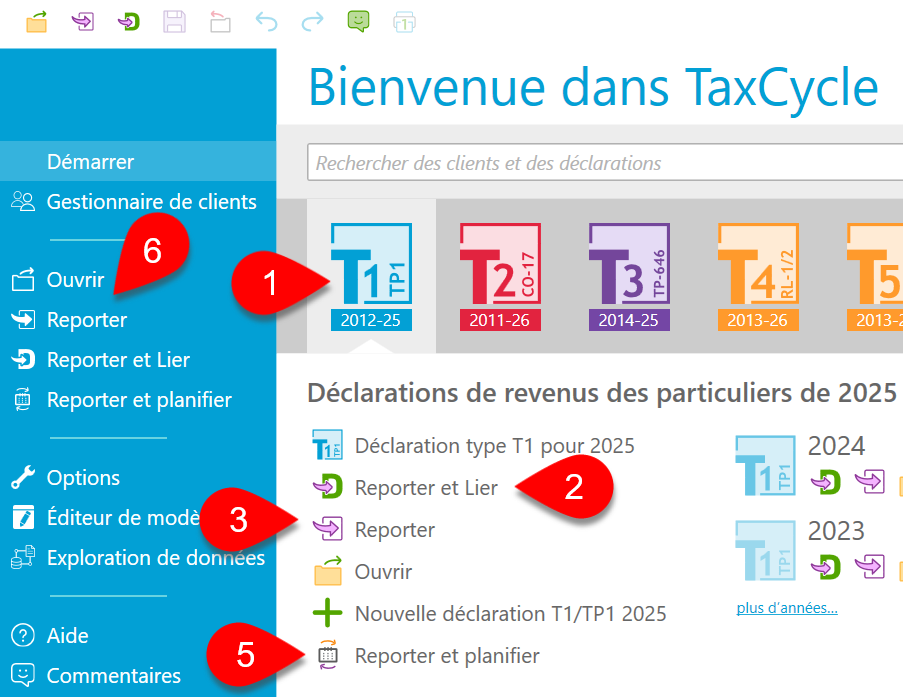Click the wrench icon beside Options
The height and width of the screenshot is (697, 903).
click(x=23, y=478)
